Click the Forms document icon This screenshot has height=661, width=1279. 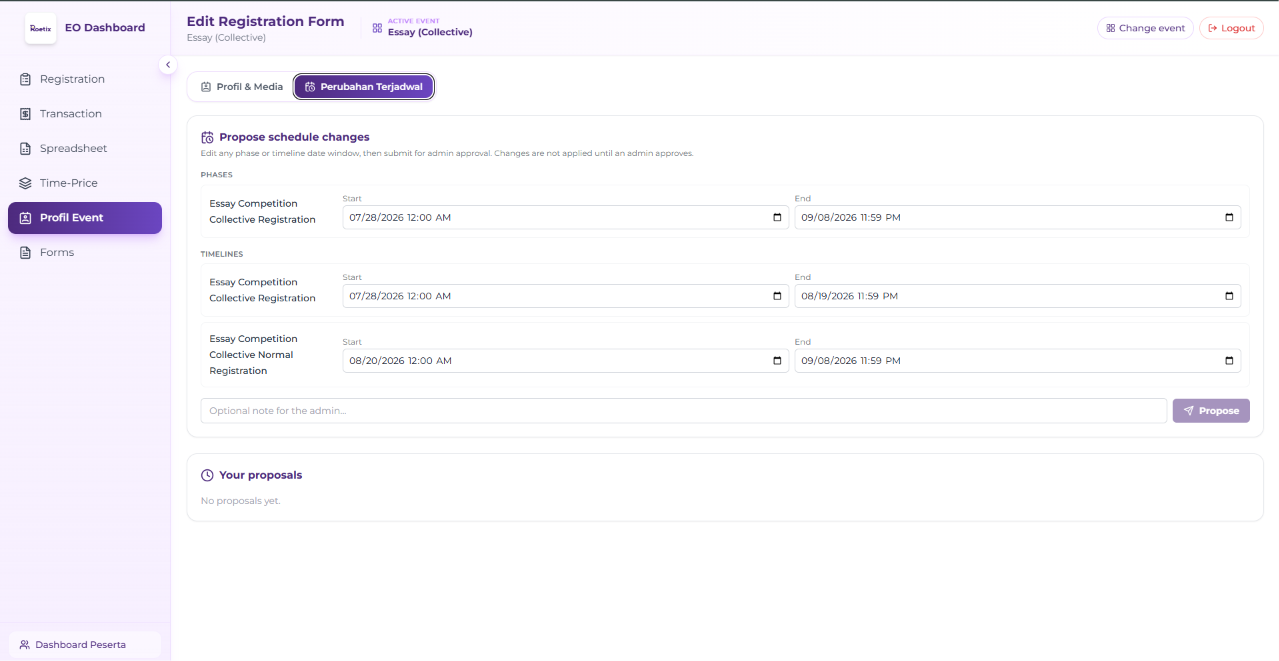[26, 252]
